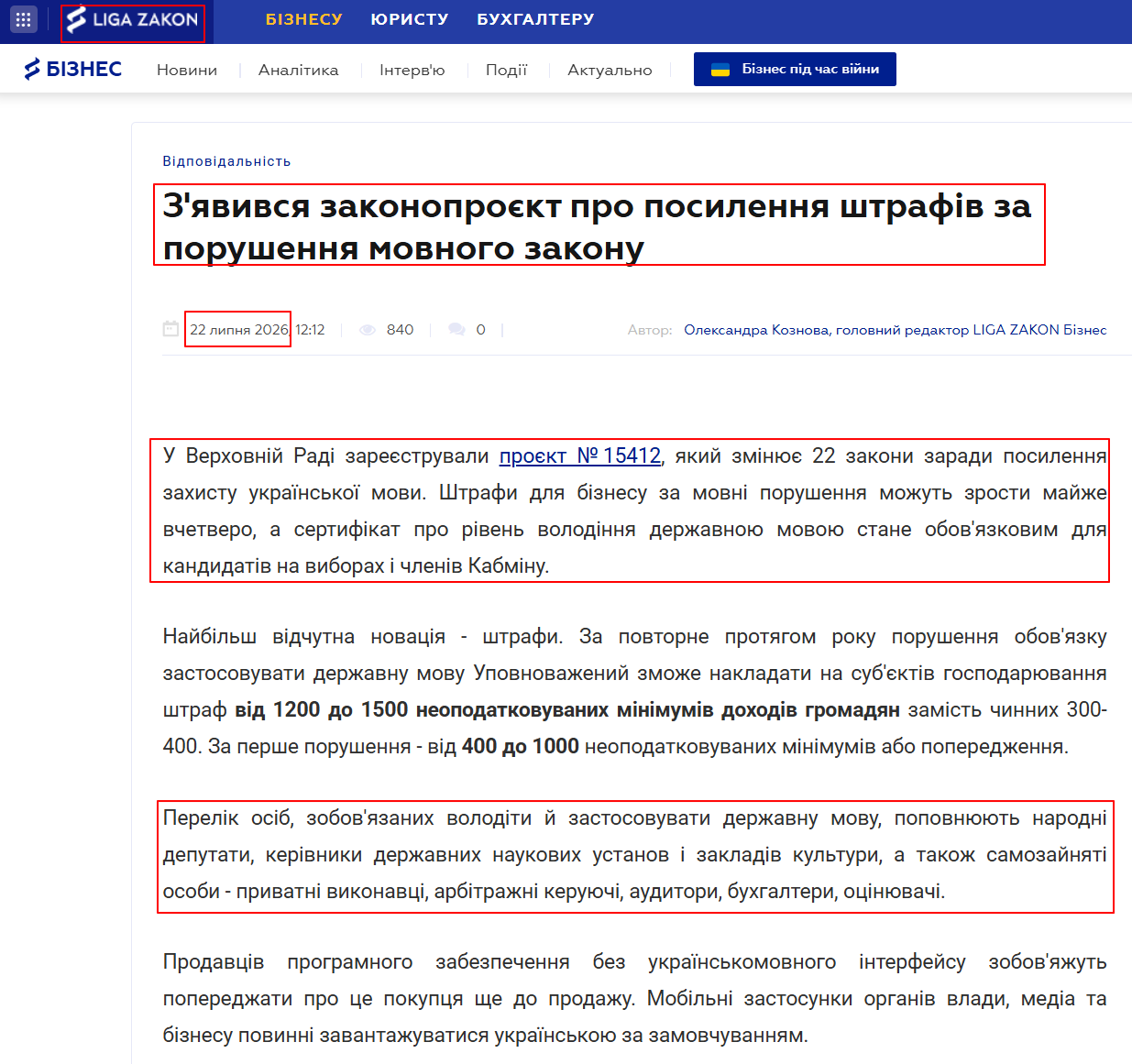The image size is (1132, 1064).
Task: Click the eye views icon
Action: point(368,330)
